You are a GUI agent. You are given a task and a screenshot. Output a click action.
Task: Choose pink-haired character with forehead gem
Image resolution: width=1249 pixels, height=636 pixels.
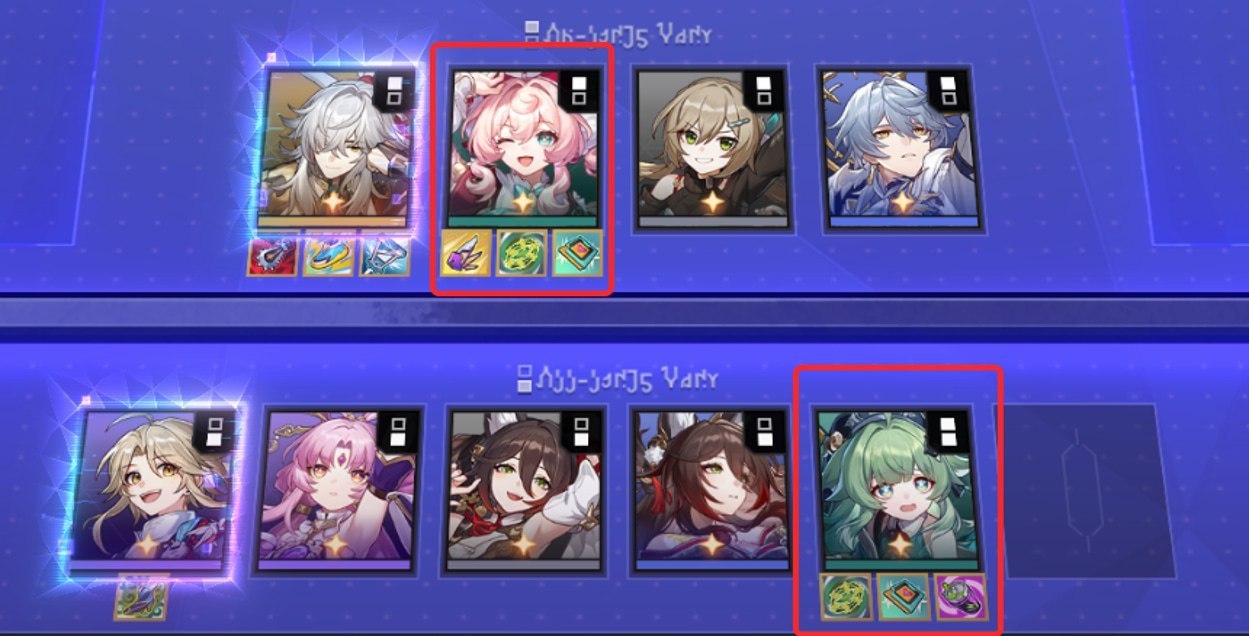[339, 489]
